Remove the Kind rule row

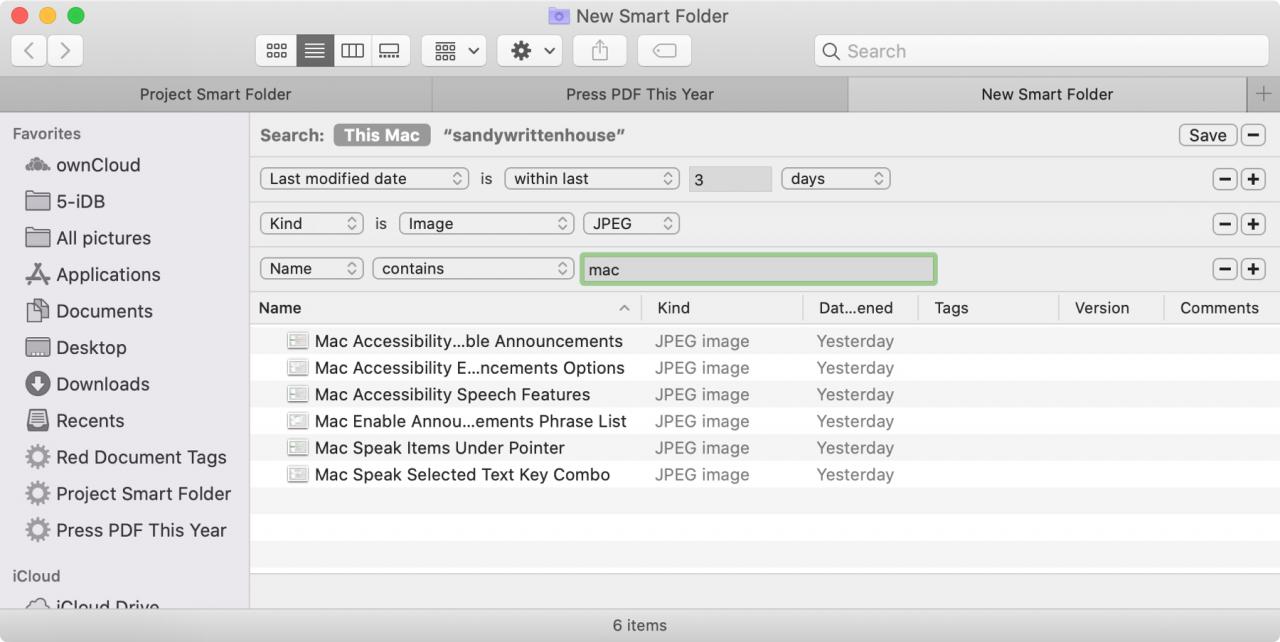1225,224
